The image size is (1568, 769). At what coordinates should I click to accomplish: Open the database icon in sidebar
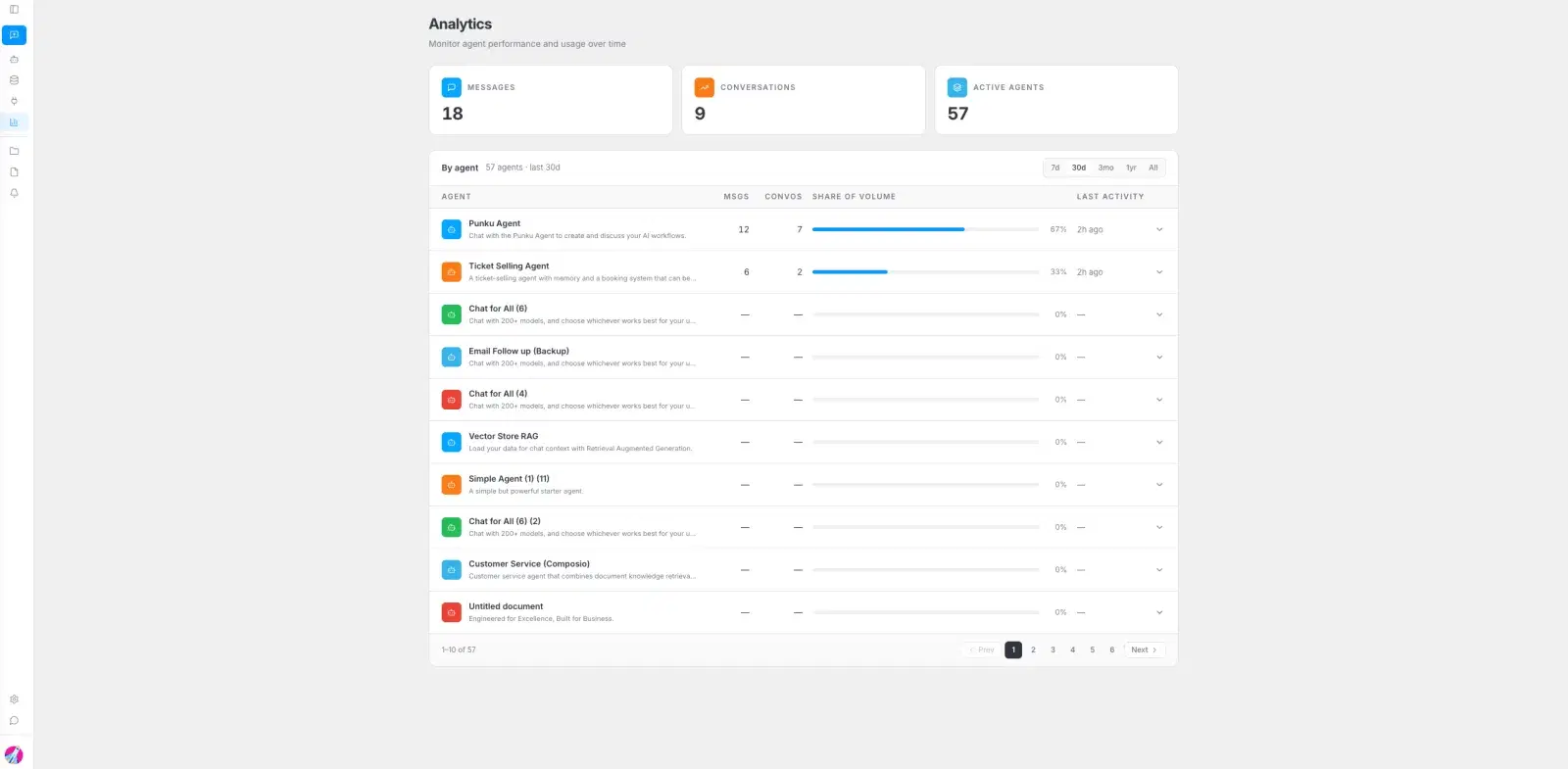(14, 80)
